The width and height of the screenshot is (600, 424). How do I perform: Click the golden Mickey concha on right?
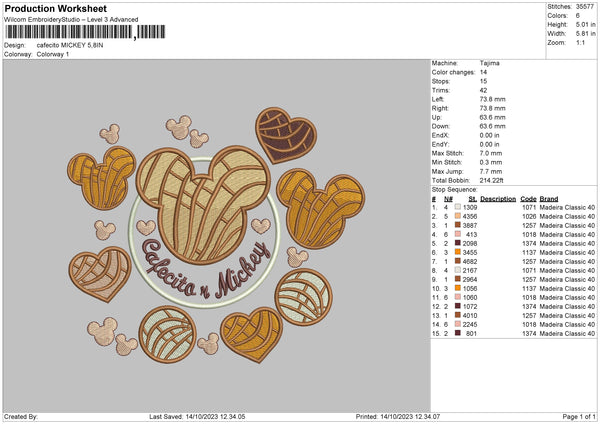(320, 209)
